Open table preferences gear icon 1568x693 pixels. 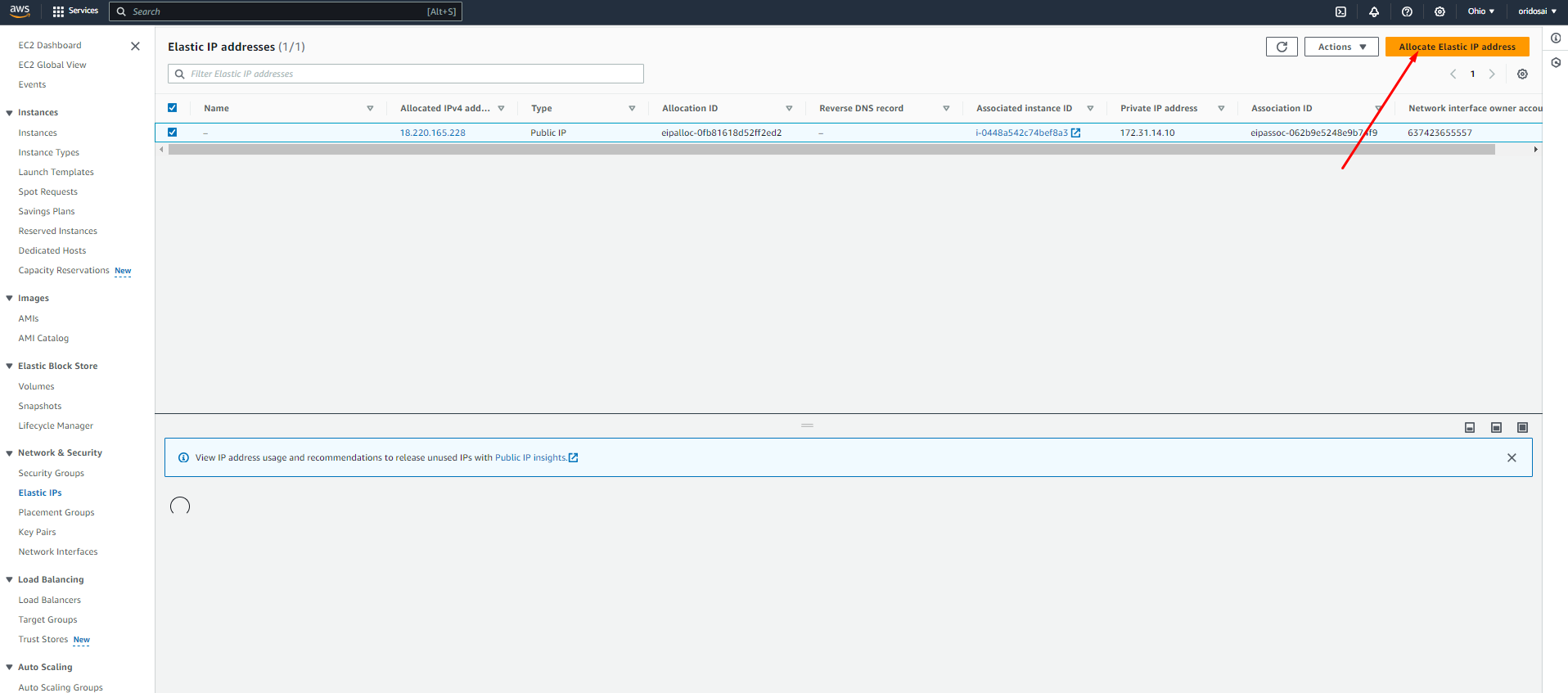(x=1522, y=74)
